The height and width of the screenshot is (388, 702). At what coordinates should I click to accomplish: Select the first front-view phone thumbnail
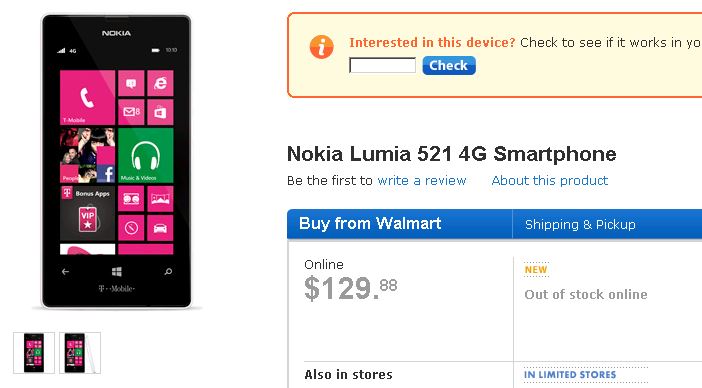(x=34, y=353)
